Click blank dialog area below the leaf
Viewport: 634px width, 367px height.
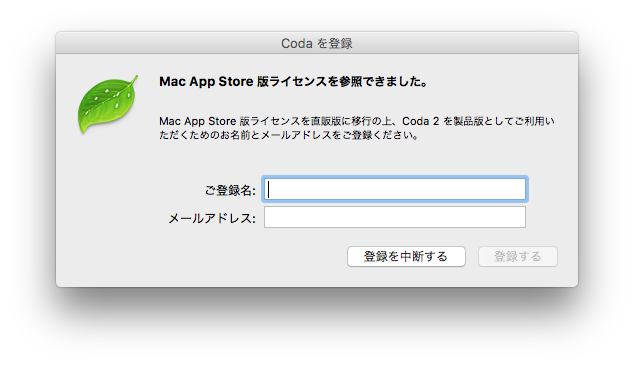click(x=107, y=202)
